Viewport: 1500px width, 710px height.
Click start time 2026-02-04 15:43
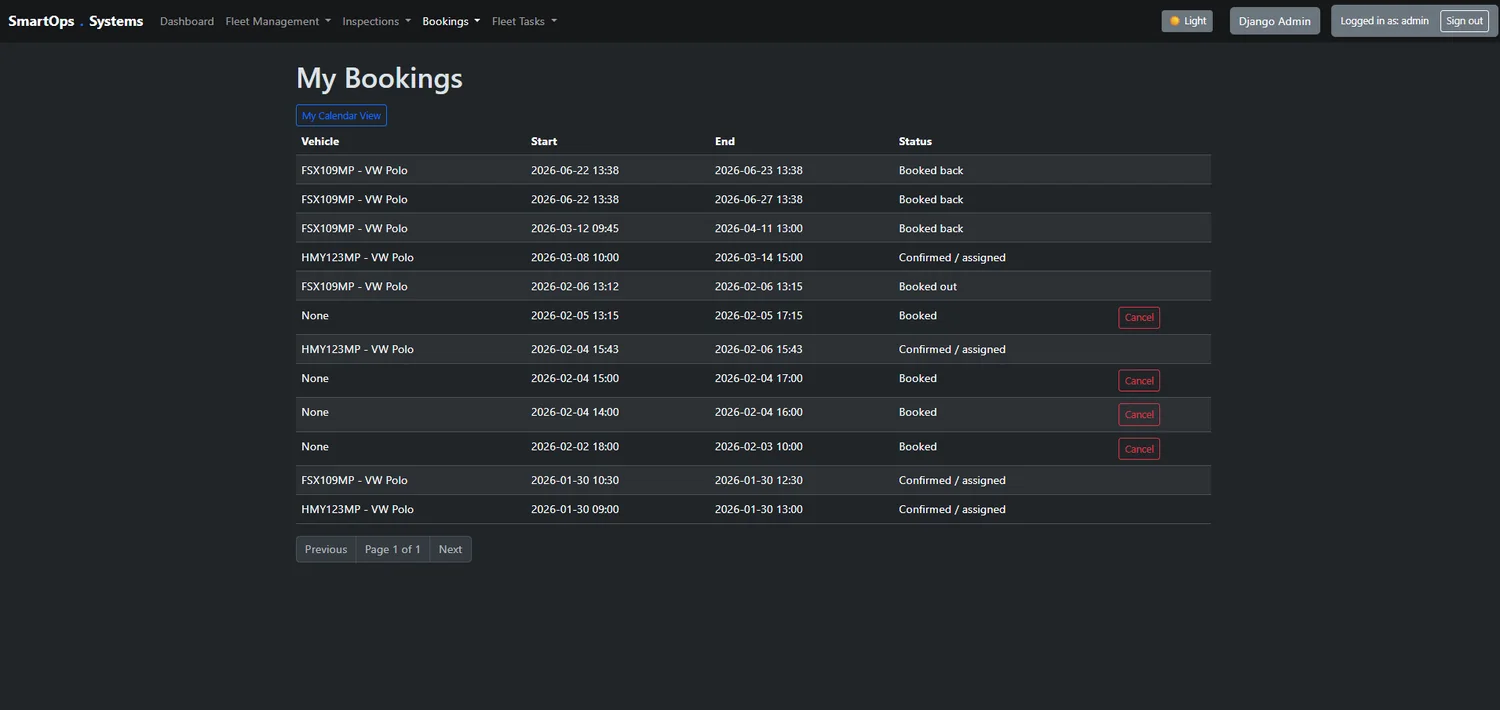click(575, 349)
